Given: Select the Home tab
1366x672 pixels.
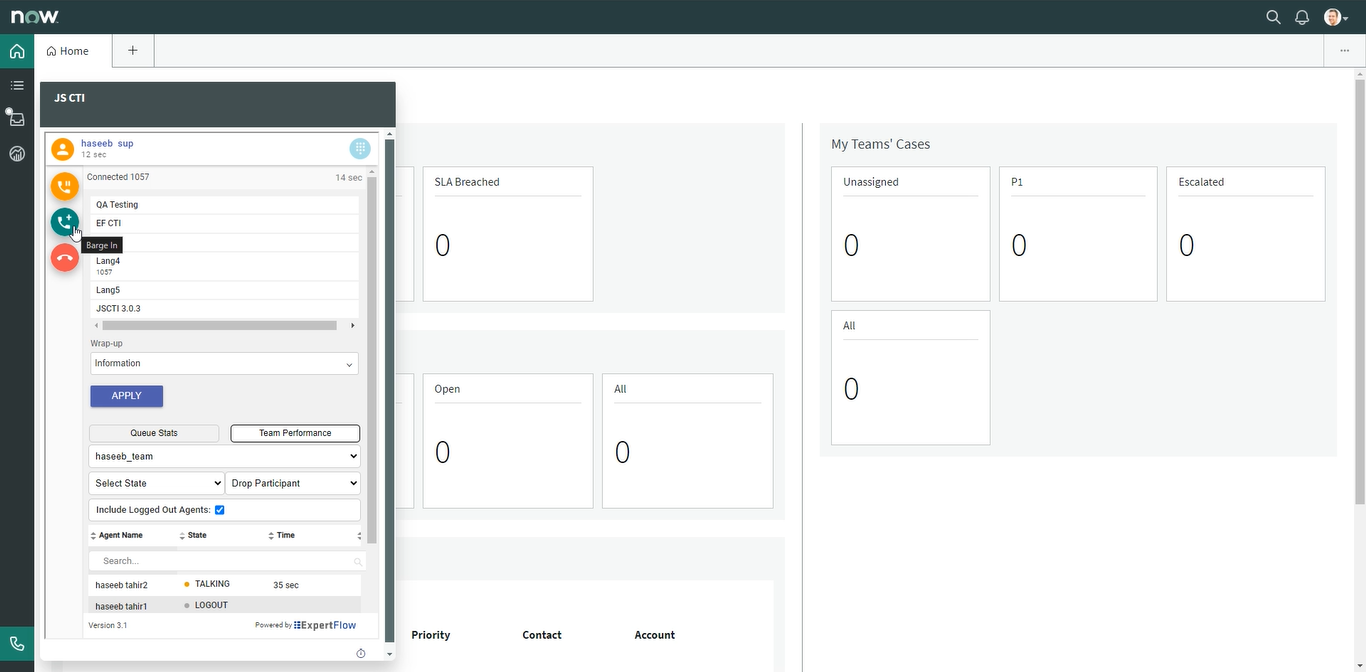Looking at the screenshot, I should tap(68, 51).
